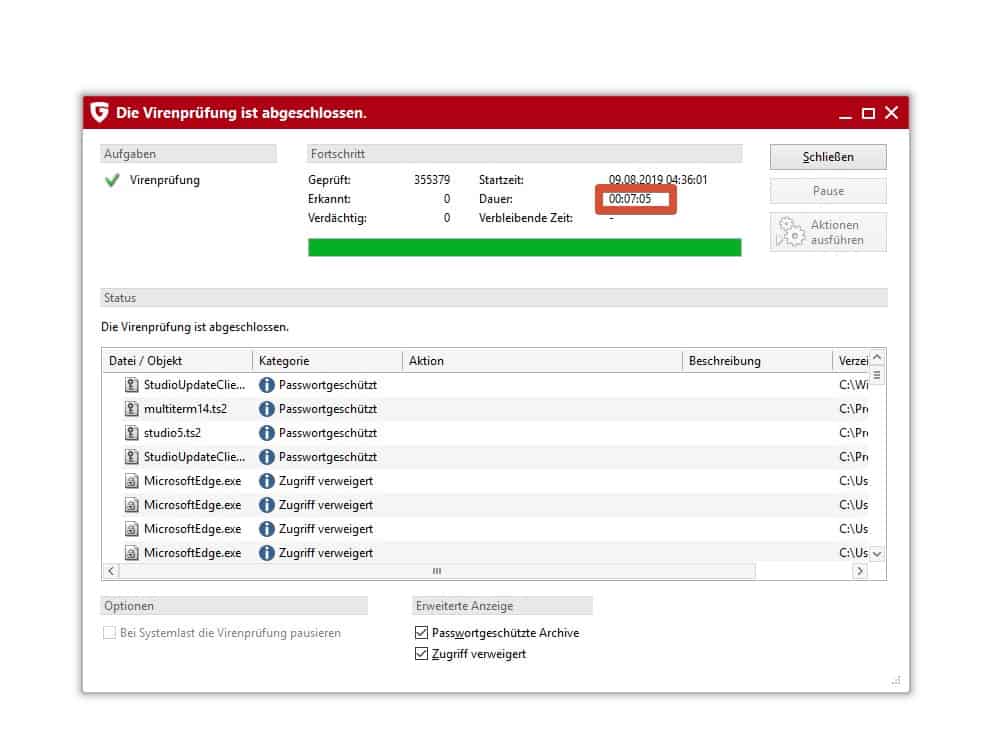The width and height of the screenshot is (1008, 753).
Task: Click file icon of StudioUpdateClie... with C:\Pr path
Action: 132,457
